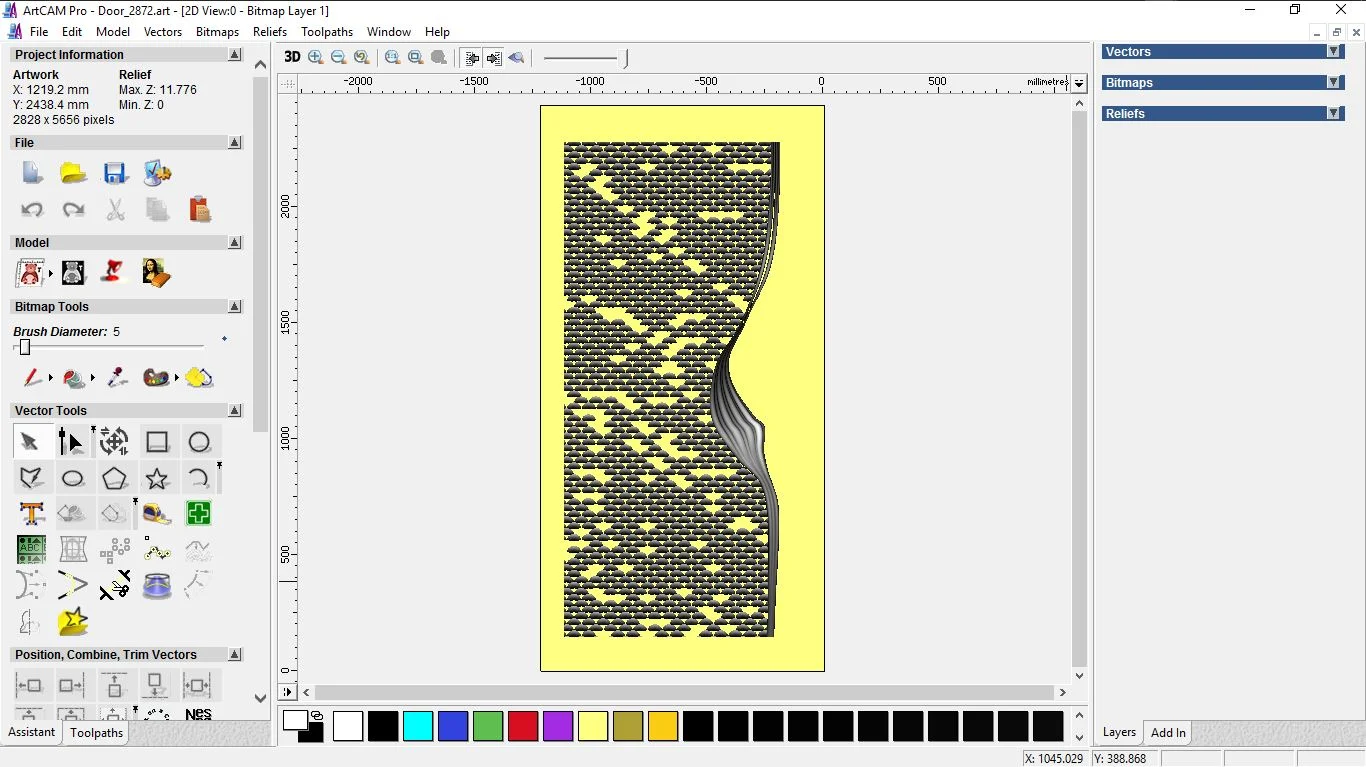1366x767 pixels.
Task: Open the Add In tab
Action: [1168, 733]
